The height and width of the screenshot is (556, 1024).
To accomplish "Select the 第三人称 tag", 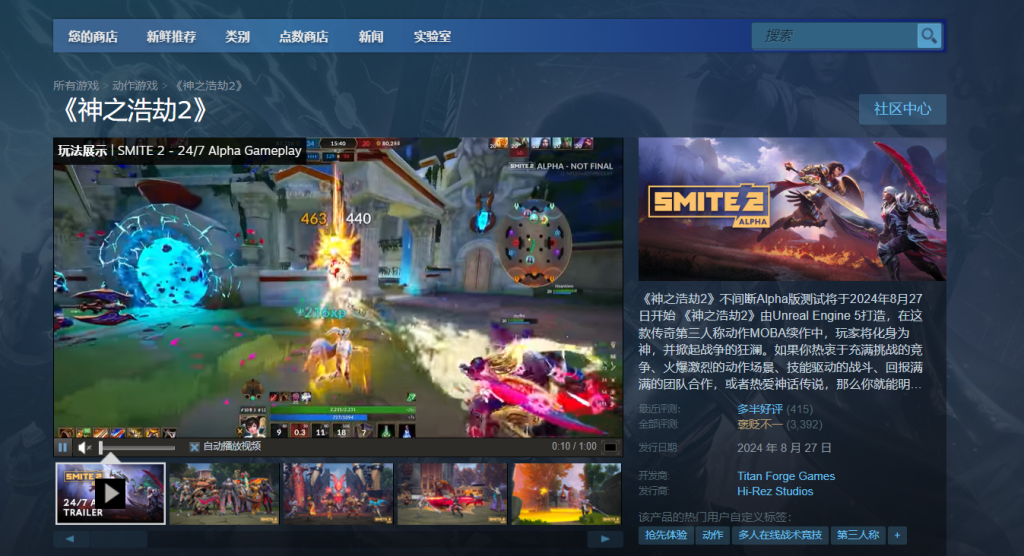I will point(858,535).
